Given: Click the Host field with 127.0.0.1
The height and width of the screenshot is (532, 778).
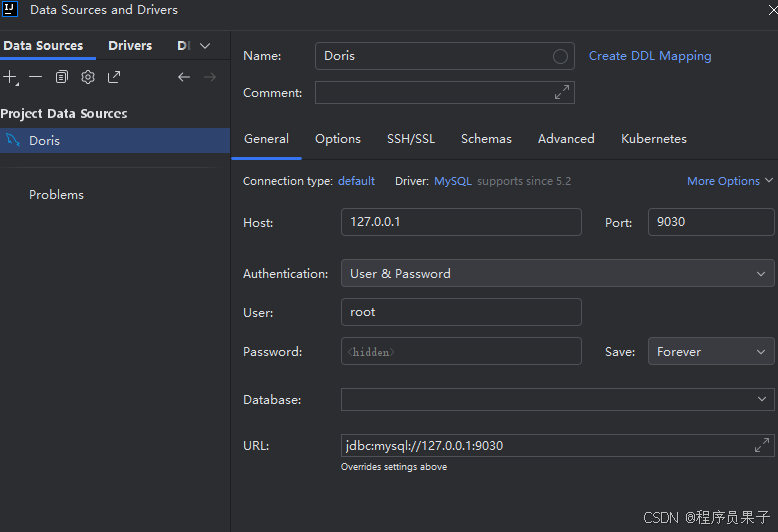Looking at the screenshot, I should point(461,222).
